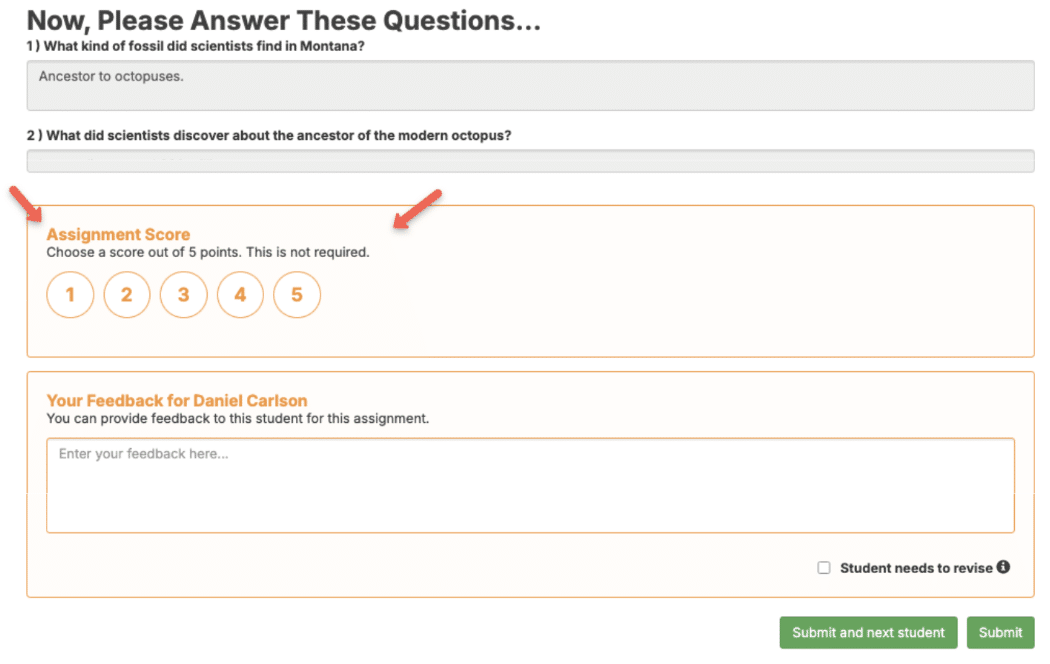Click question 1 text about Montana fossil
The width and height of the screenshot is (1050, 664).
coord(196,46)
